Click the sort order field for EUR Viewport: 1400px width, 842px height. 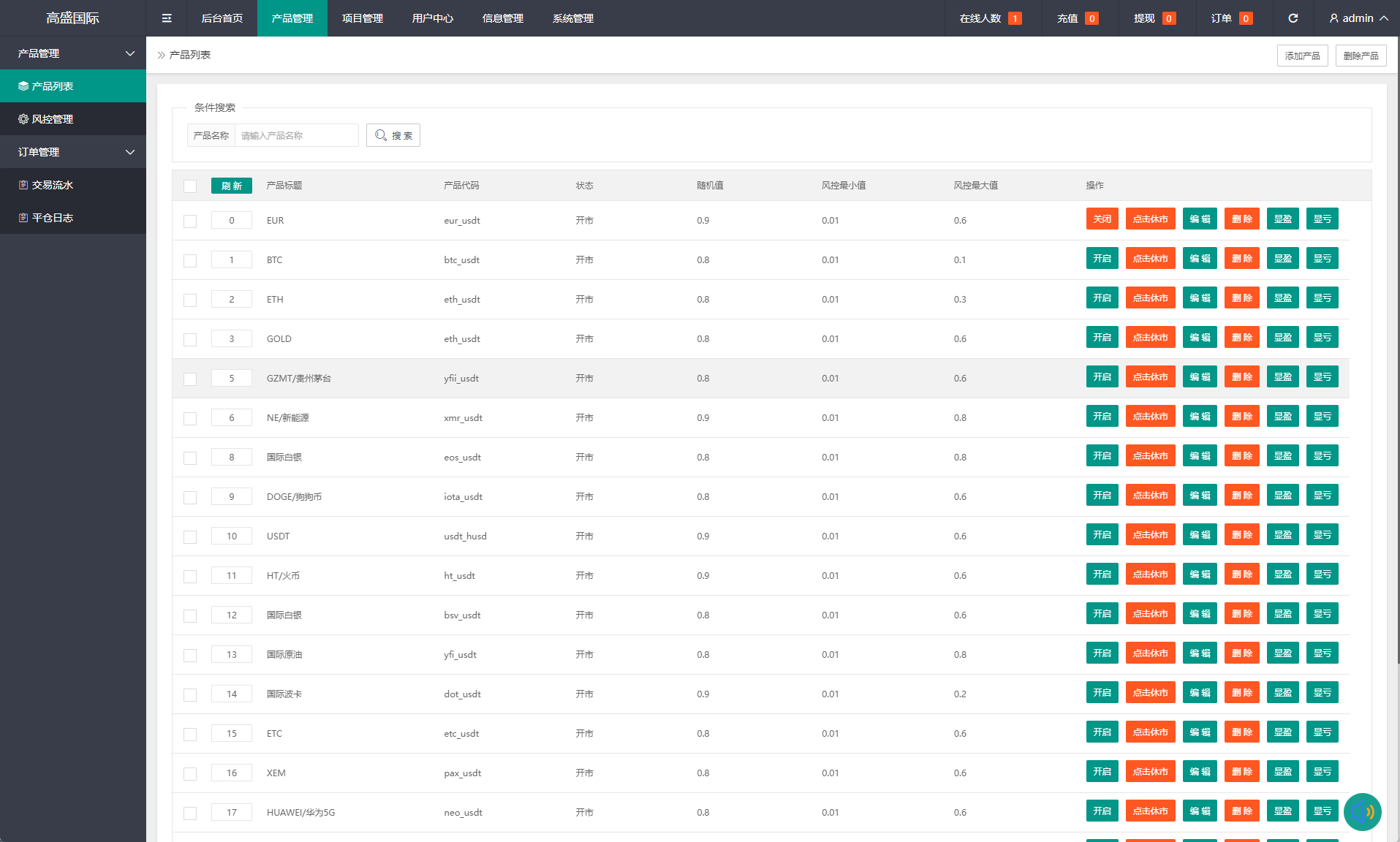click(232, 220)
